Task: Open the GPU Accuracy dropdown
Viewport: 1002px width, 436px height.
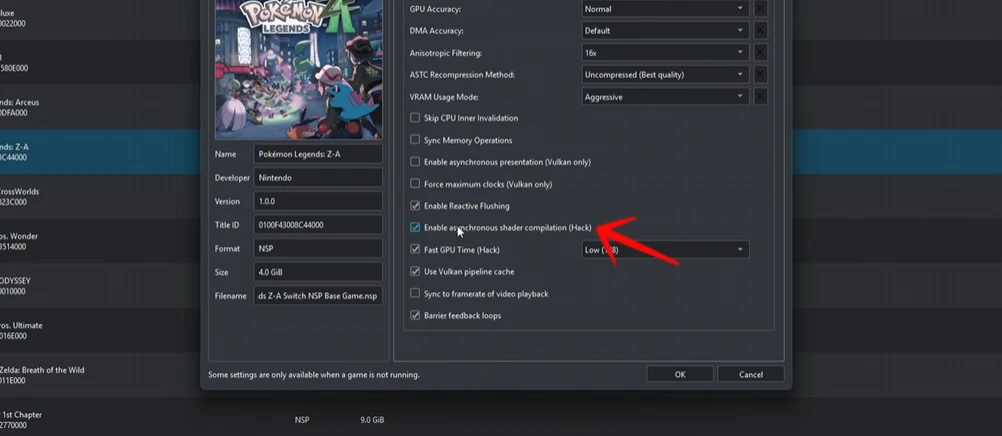Action: pyautogui.click(x=665, y=9)
